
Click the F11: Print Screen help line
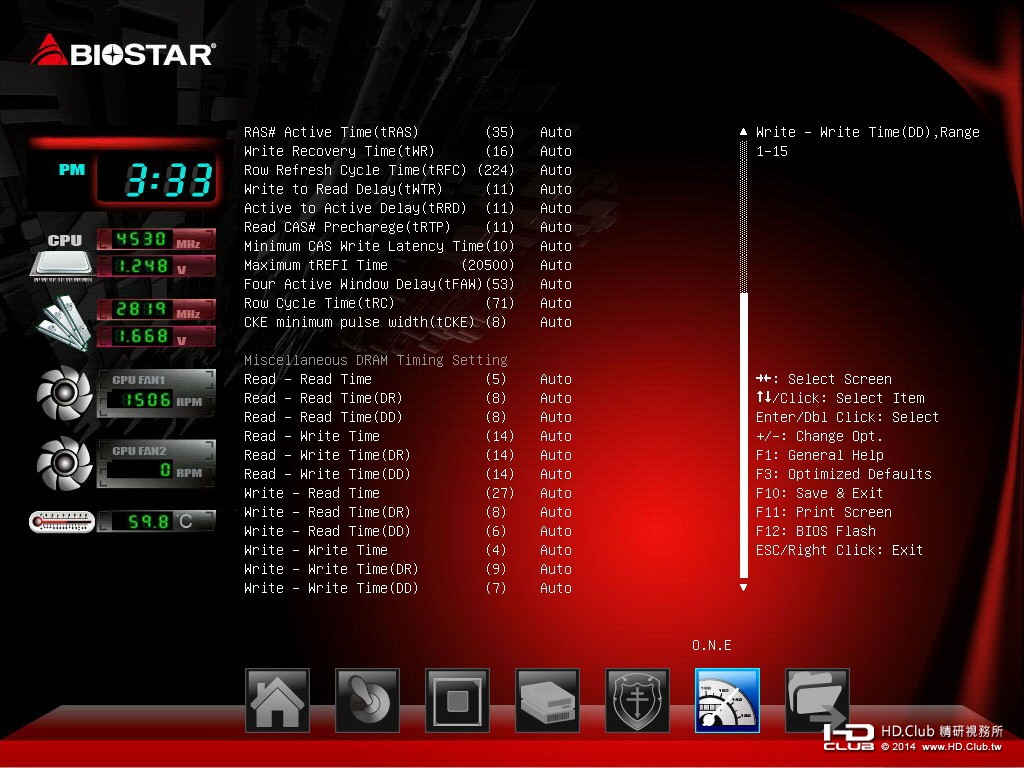(824, 512)
